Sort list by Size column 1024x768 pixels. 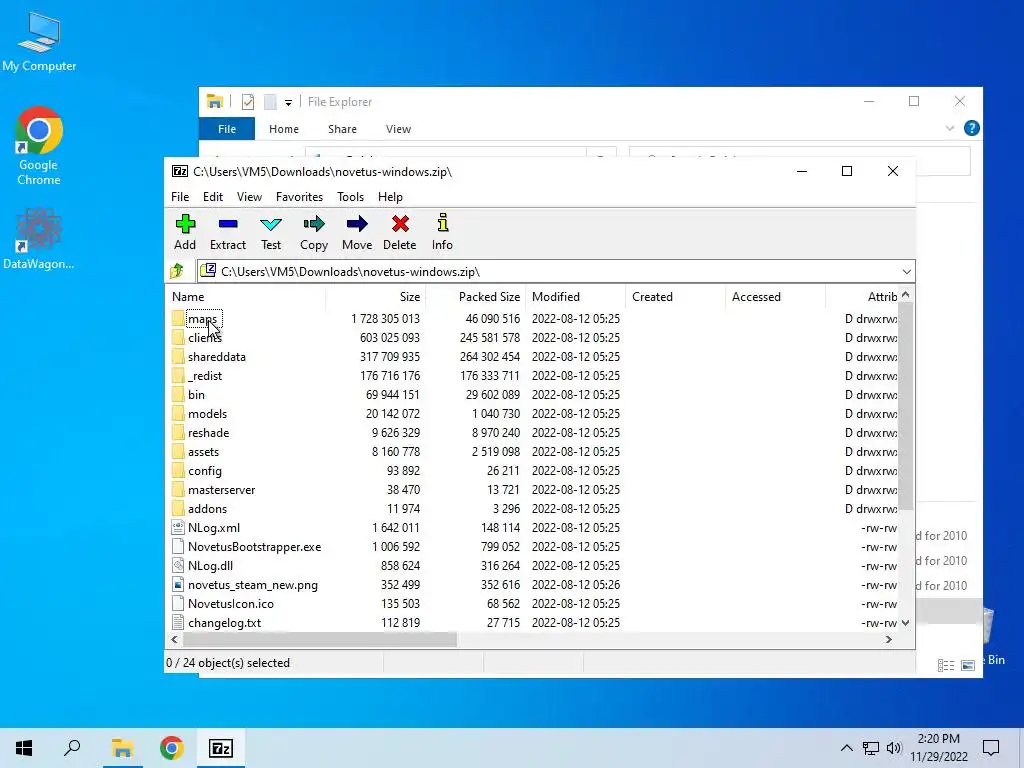click(x=376, y=296)
